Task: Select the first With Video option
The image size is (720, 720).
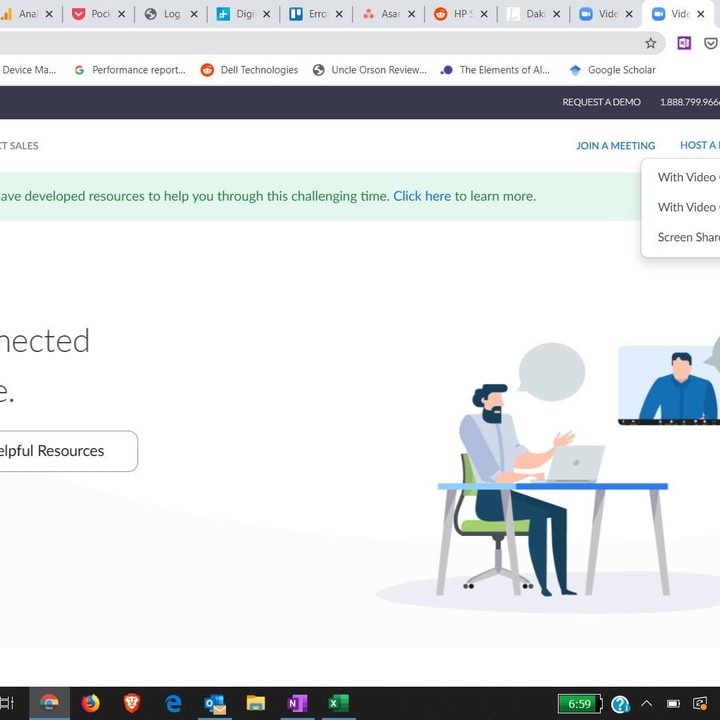Action: (688, 177)
